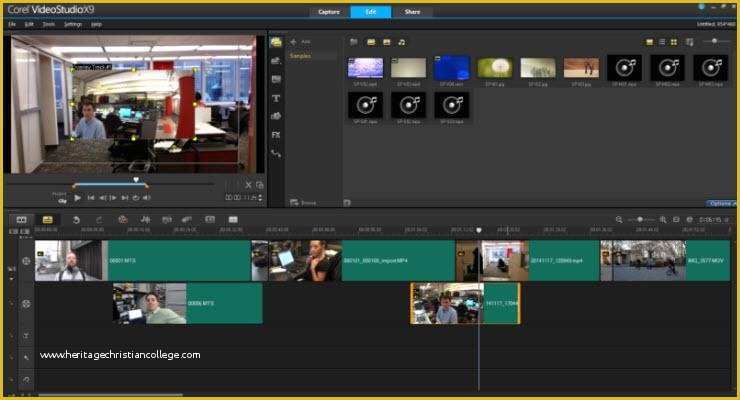Screen dimensions: 740x400
Task: Open the Subtitle Editor tool
Action: click(x=210, y=220)
